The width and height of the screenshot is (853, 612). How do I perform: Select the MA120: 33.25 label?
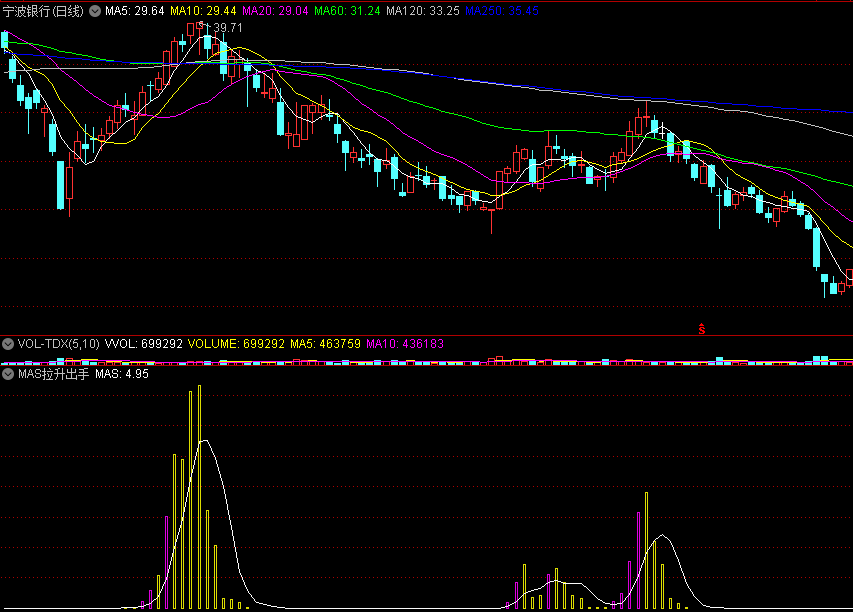(x=423, y=11)
